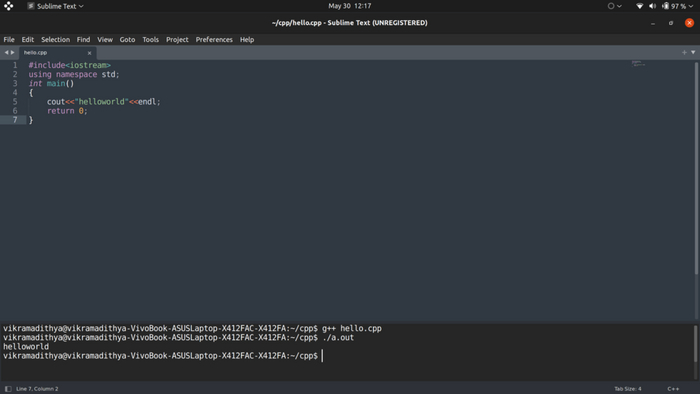This screenshot has height=394, width=700.
Task: Click the circular status indicator in top bar
Action: 611,6
